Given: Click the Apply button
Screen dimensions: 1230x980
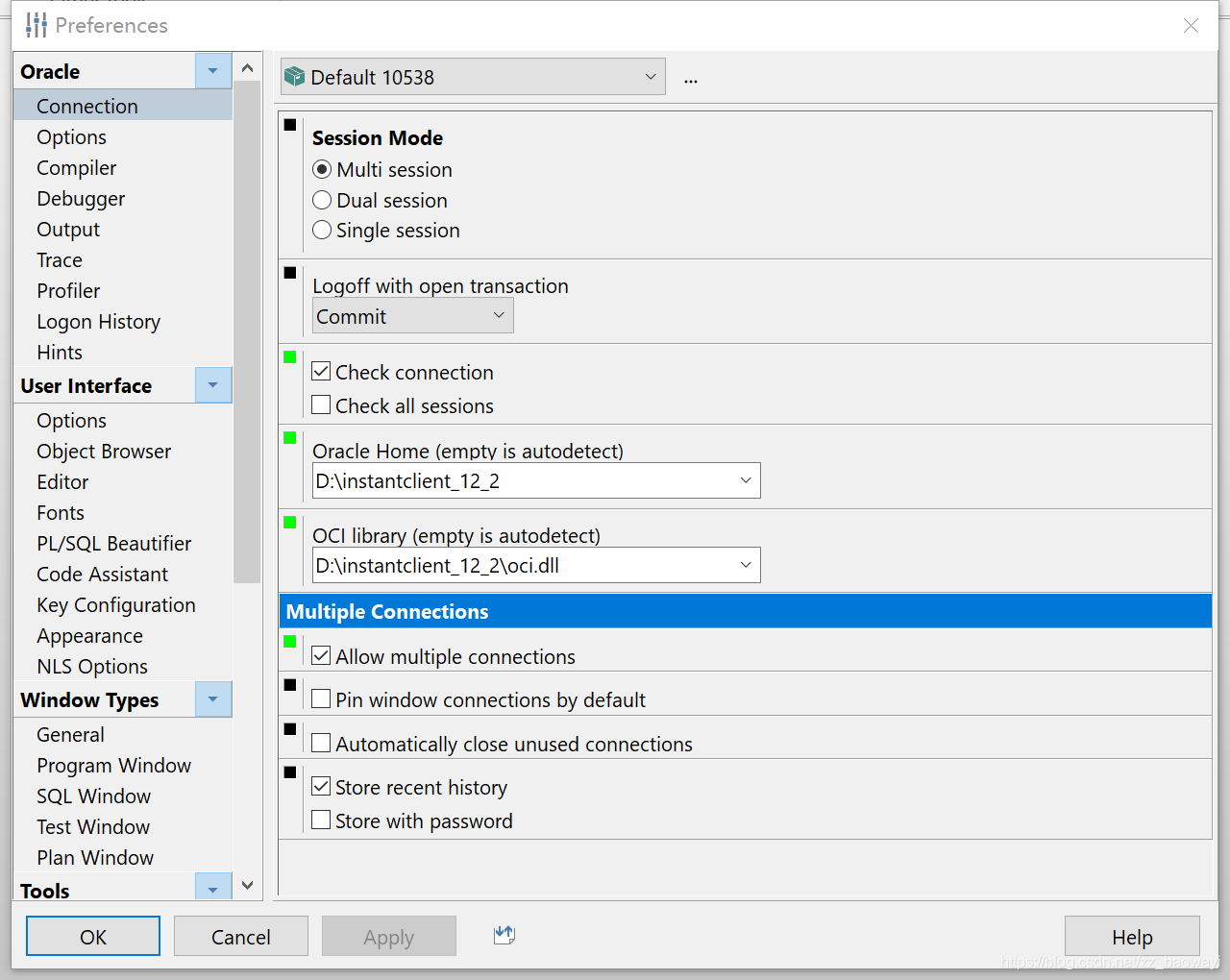Looking at the screenshot, I should (x=389, y=936).
